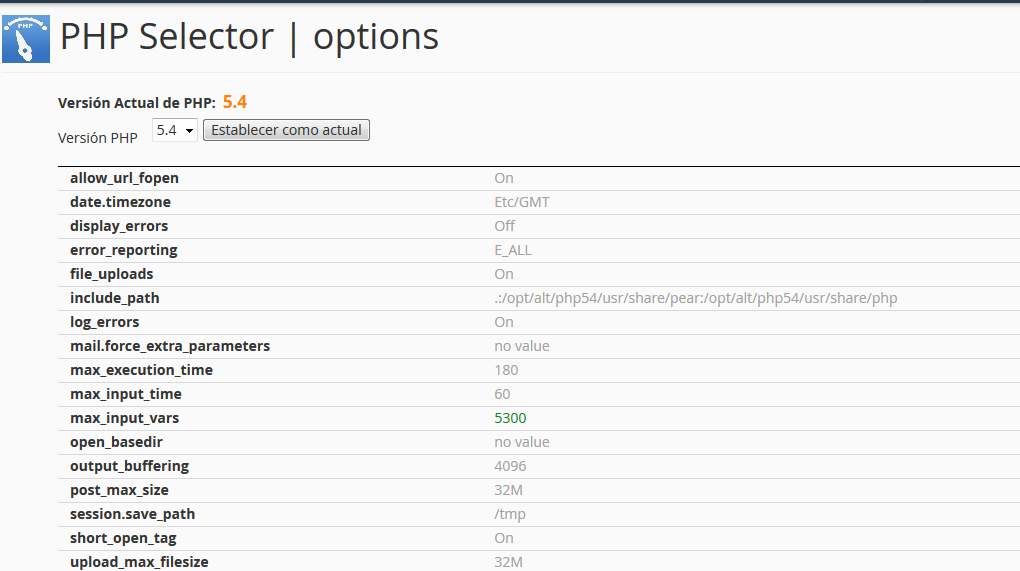Viewport: 1020px width, 571px height.
Task: Click mail.force_extra_parameters no value text
Action: [x=521, y=346]
